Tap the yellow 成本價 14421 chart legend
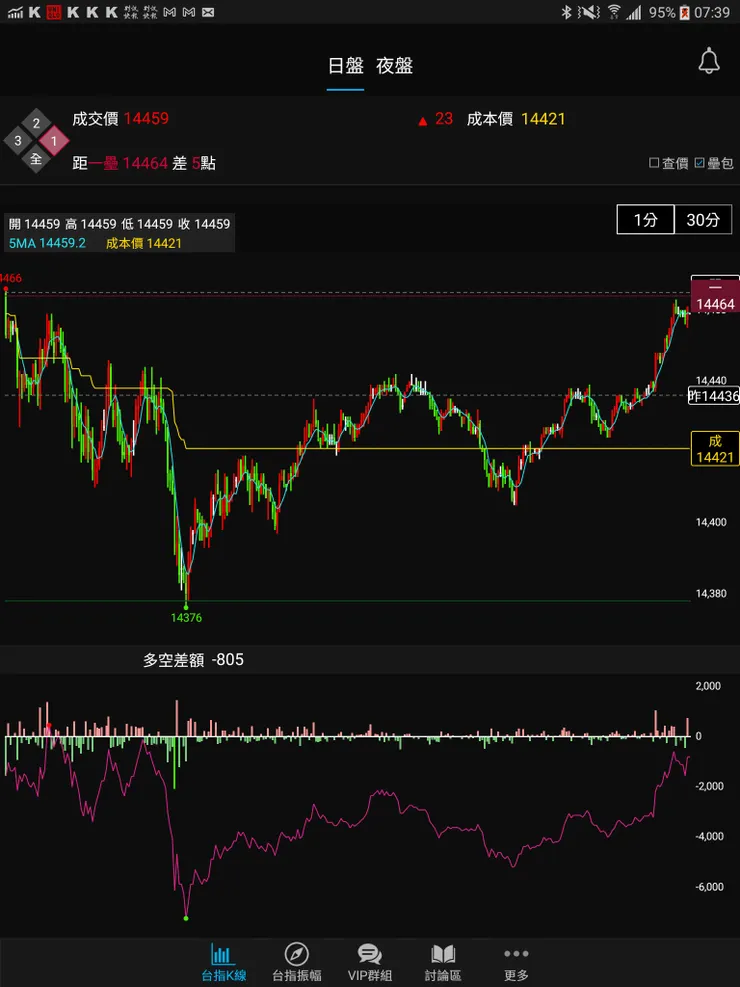The height and width of the screenshot is (987, 740). tap(143, 244)
